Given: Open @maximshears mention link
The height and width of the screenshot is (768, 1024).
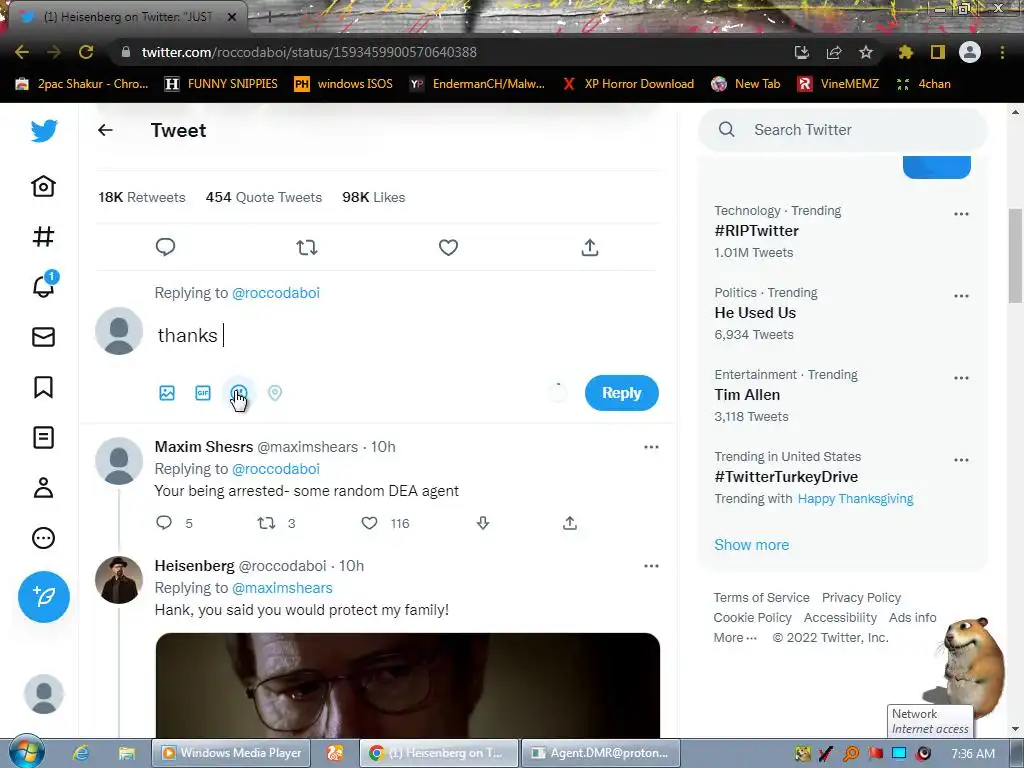Looking at the screenshot, I should click(283, 588).
